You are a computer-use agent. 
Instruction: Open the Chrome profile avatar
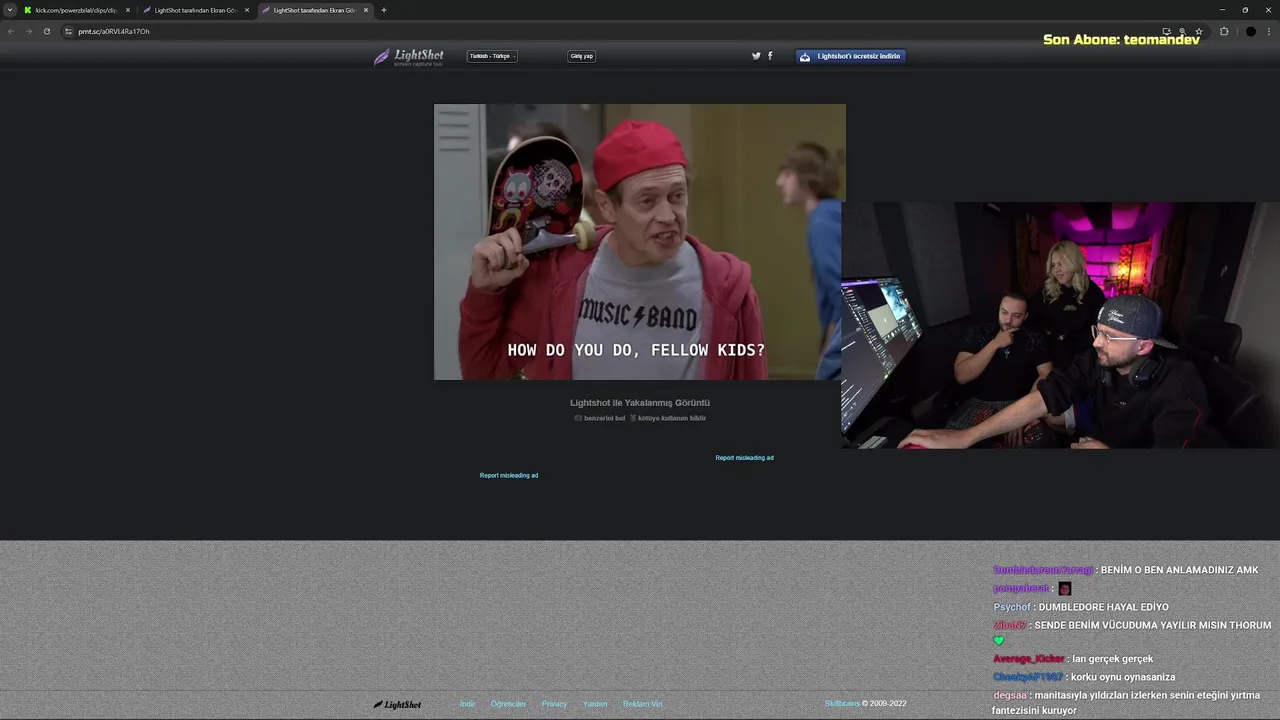point(1250,31)
